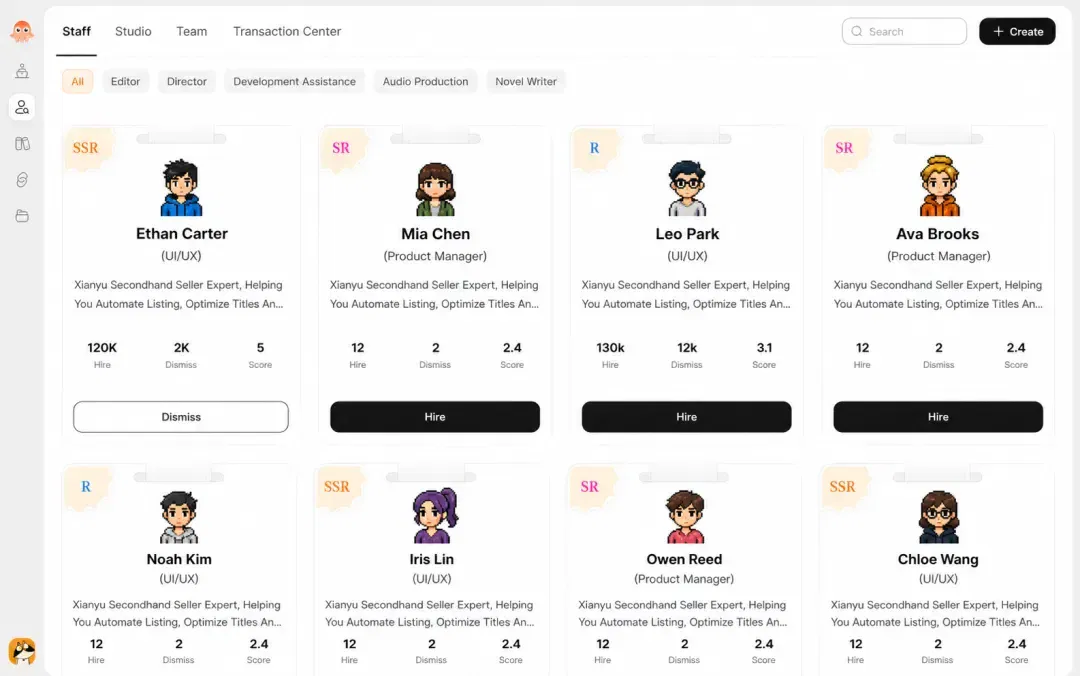
Task: Hire Mia Chen
Action: [x=435, y=417]
